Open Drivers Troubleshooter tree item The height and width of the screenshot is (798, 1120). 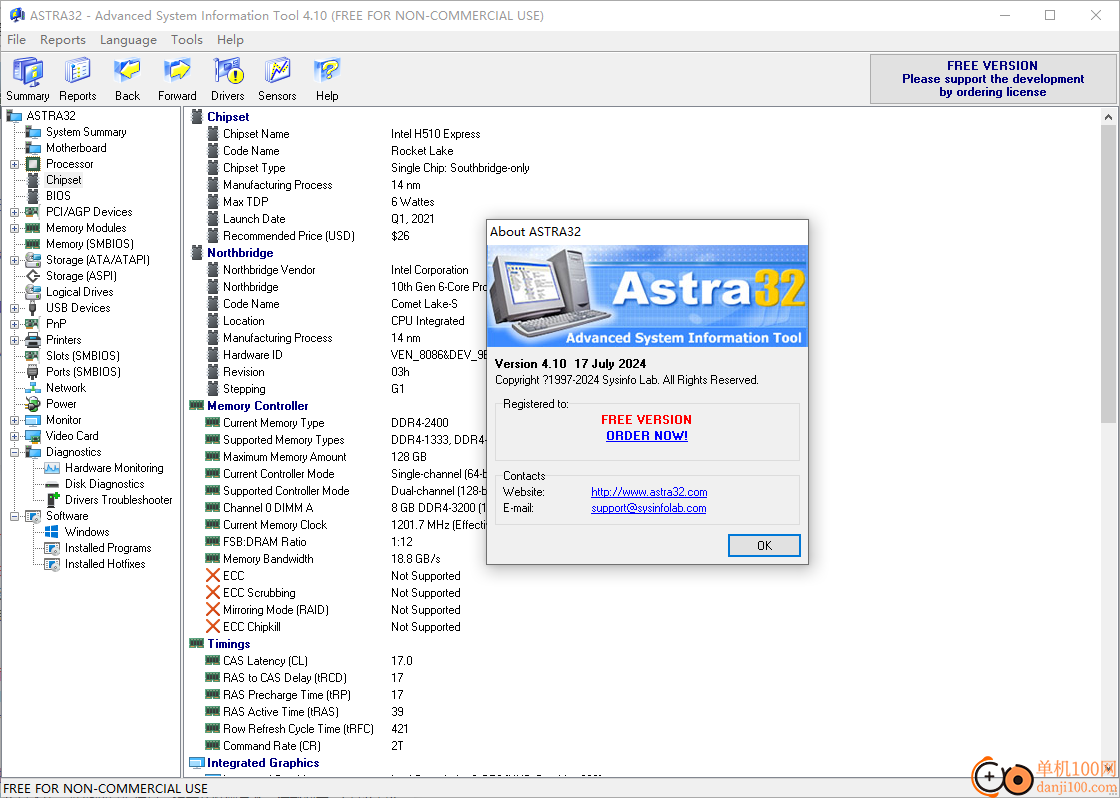(119, 500)
